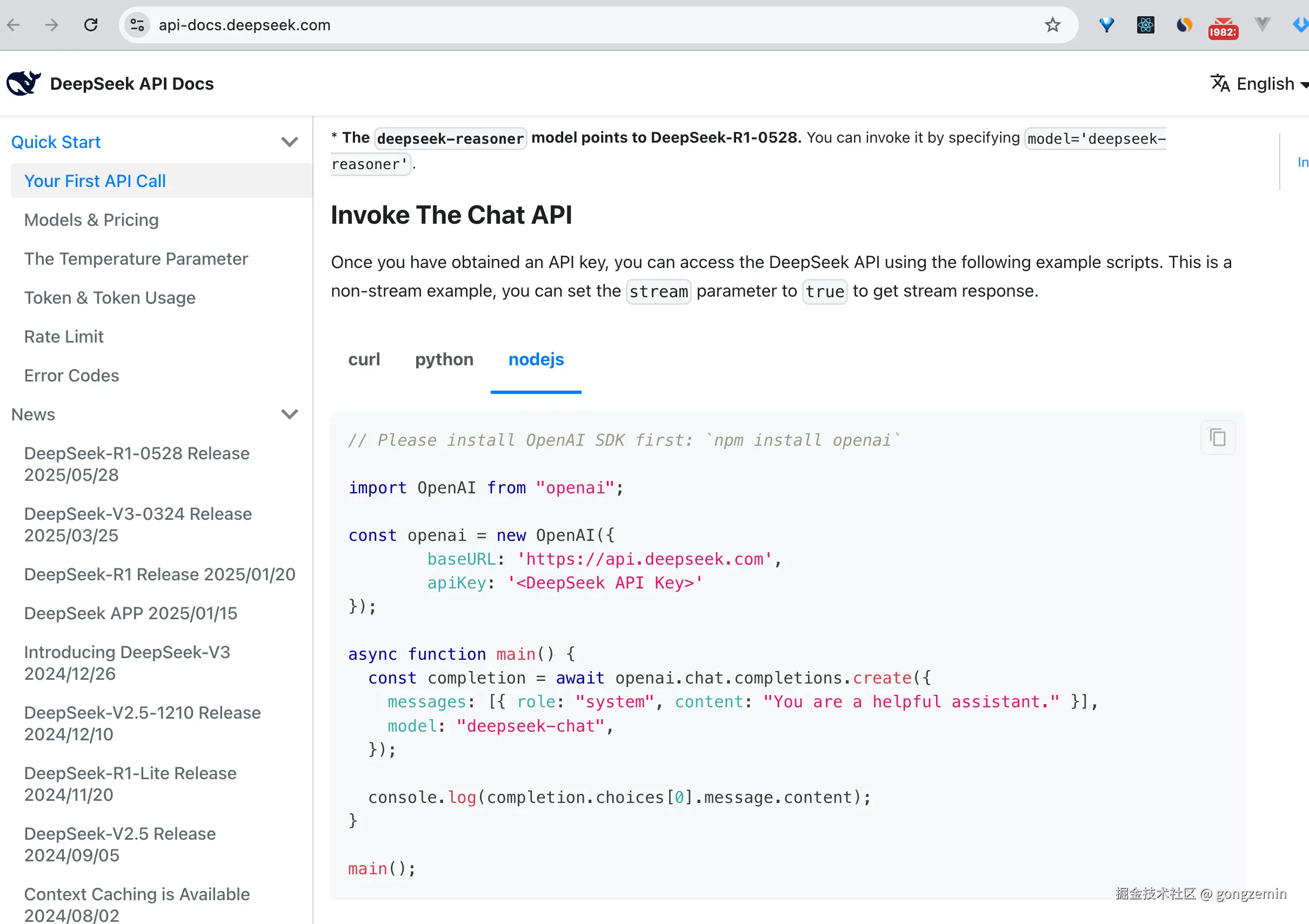The width and height of the screenshot is (1309, 924).
Task: Copy code with the clipboard icon
Action: tap(1217, 438)
